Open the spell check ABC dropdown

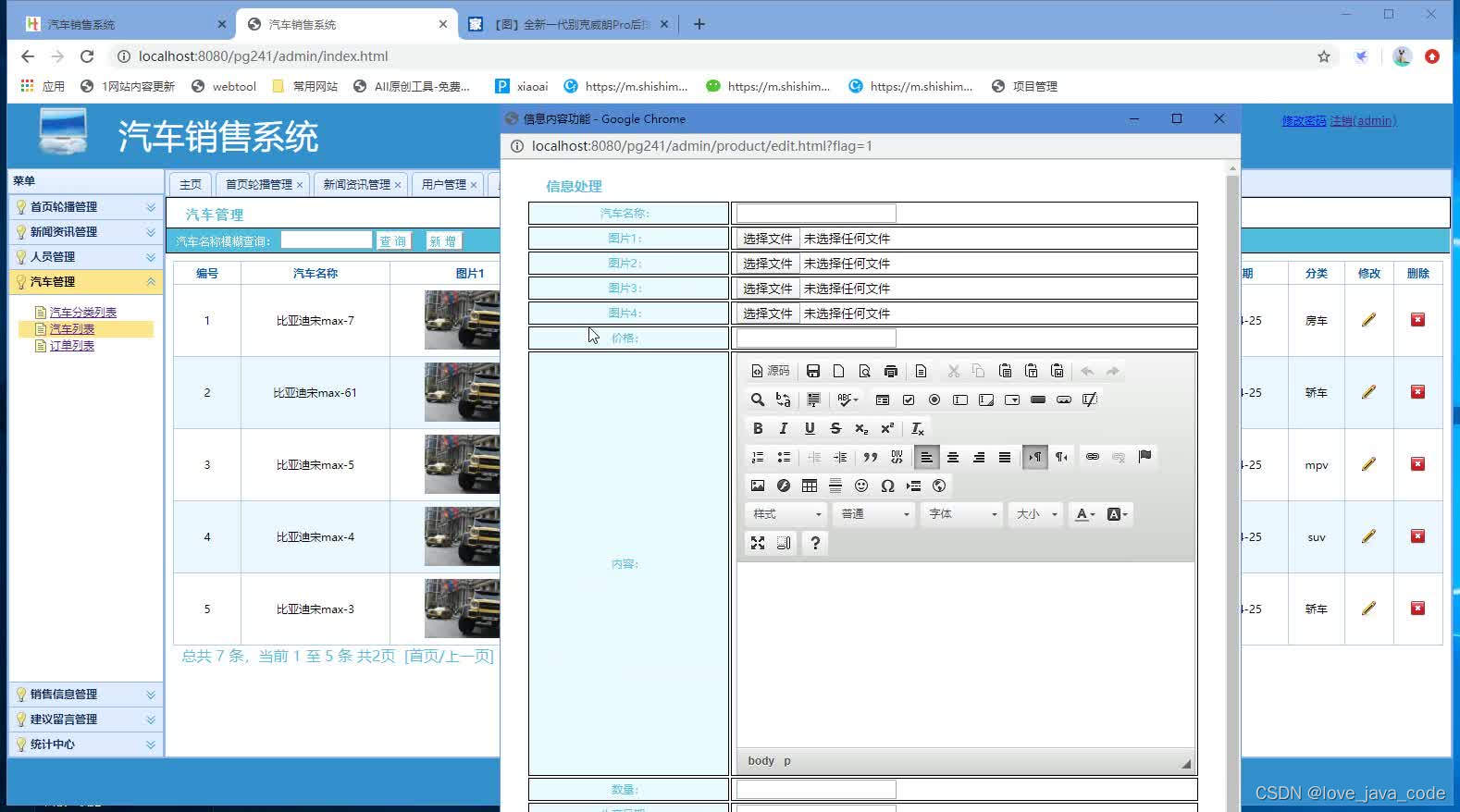coord(848,400)
